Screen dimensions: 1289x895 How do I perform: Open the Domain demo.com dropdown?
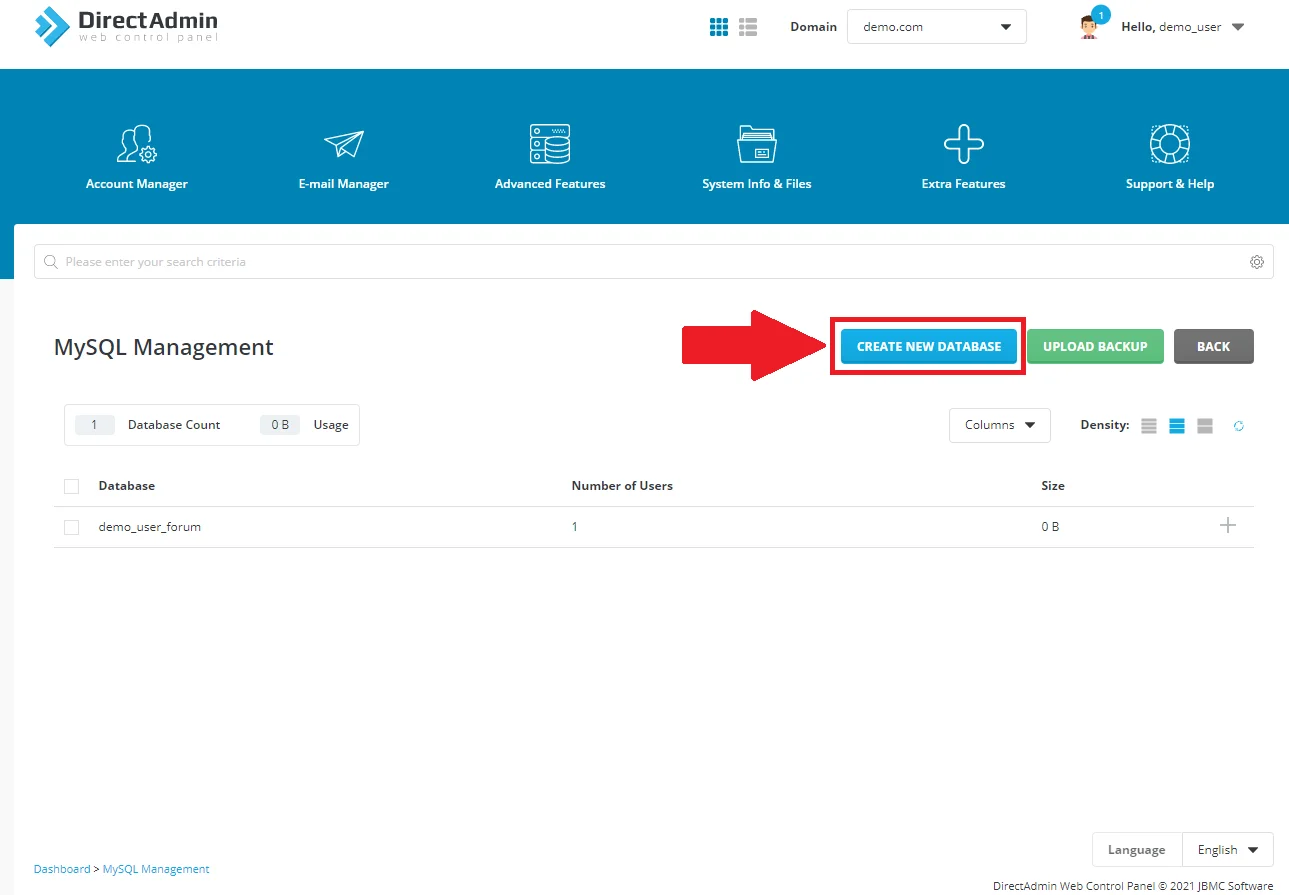(x=936, y=27)
